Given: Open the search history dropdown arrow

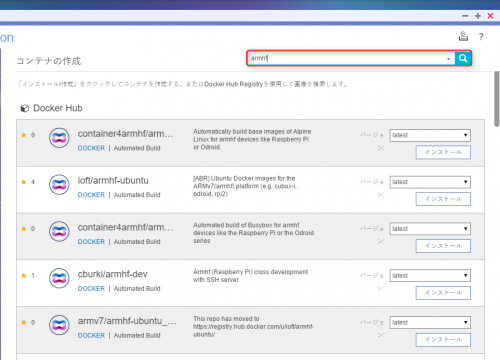Looking at the screenshot, I should 448,59.
